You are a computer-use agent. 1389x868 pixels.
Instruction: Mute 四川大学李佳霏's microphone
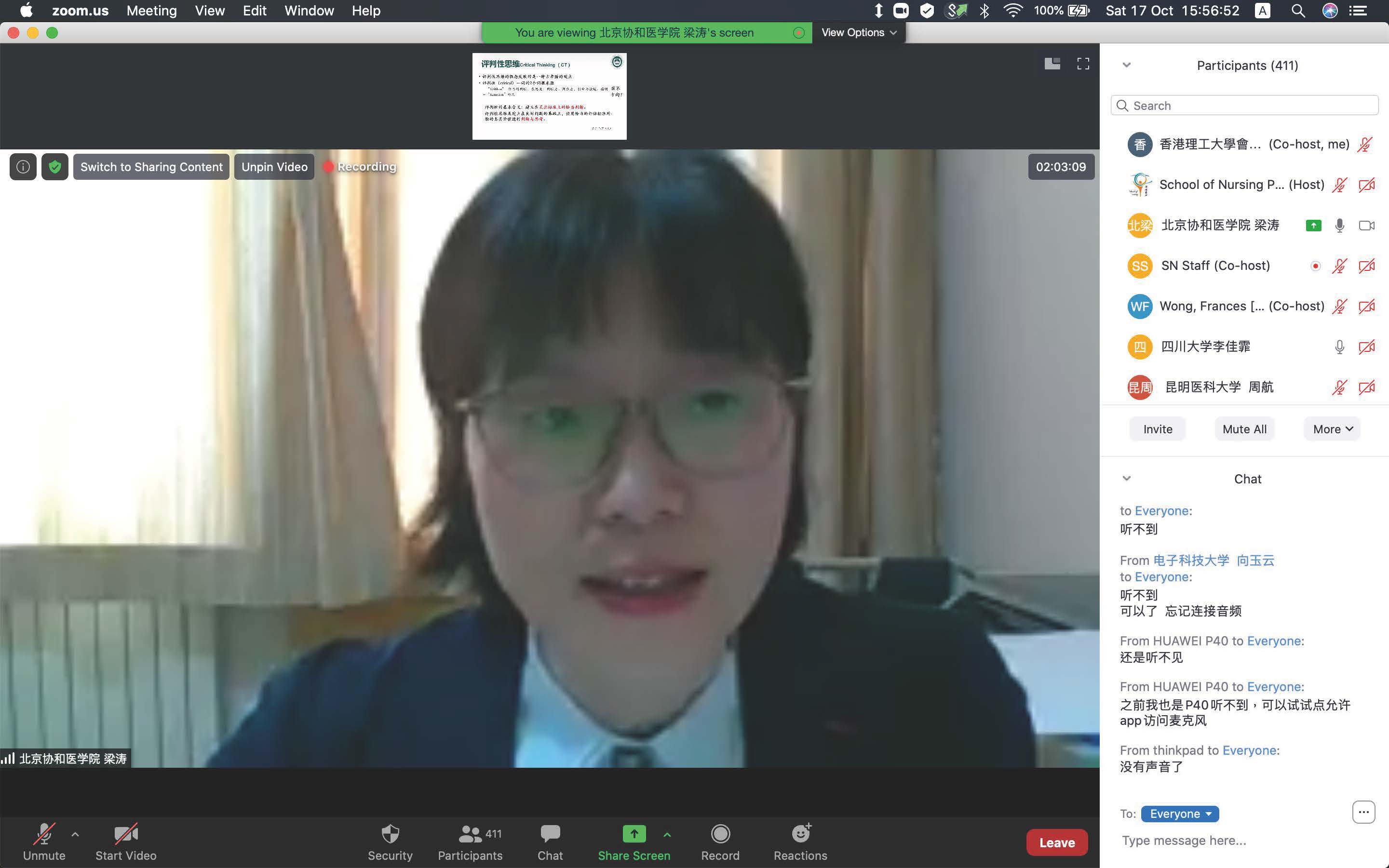coord(1339,347)
